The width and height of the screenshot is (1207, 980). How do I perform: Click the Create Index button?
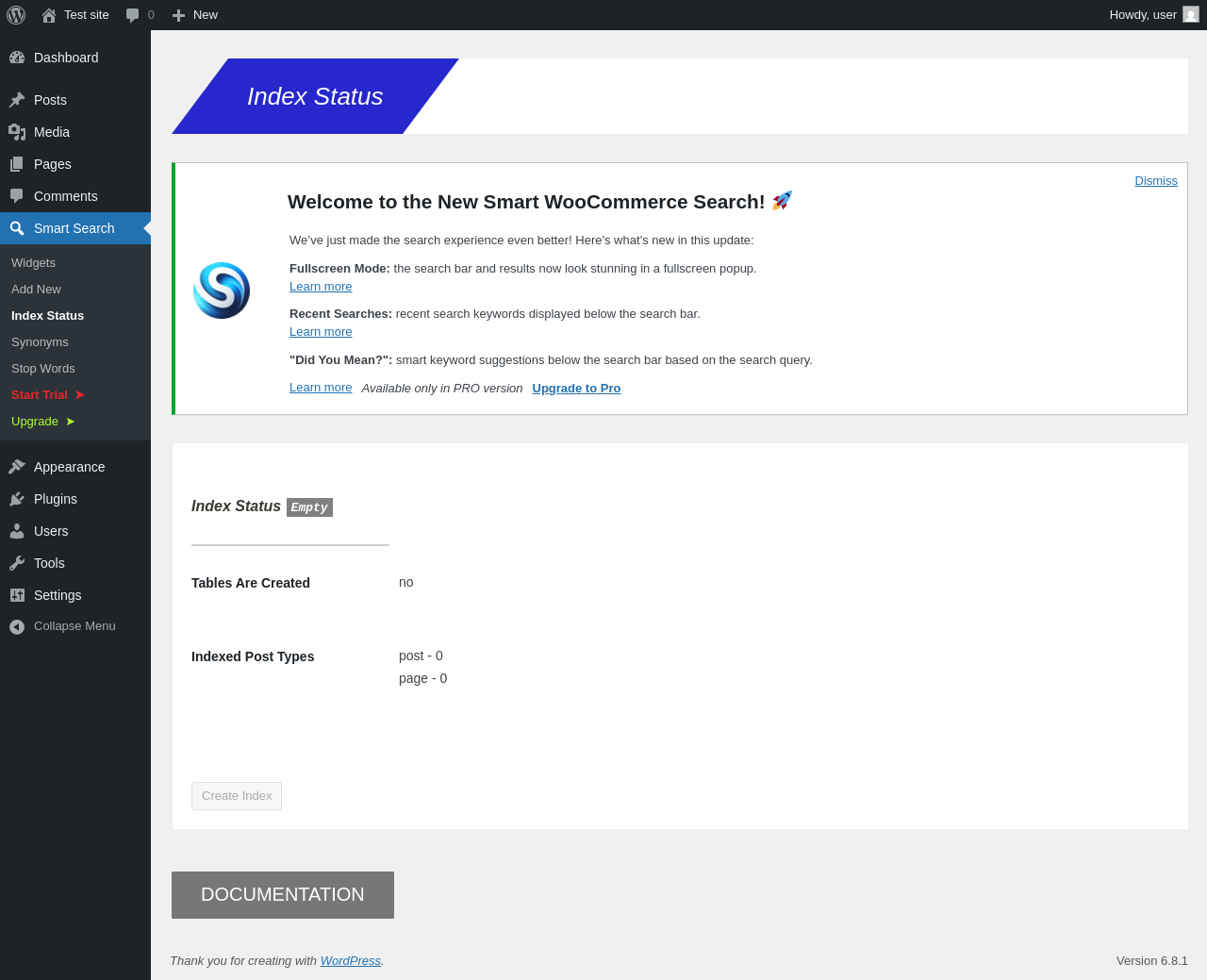click(237, 796)
